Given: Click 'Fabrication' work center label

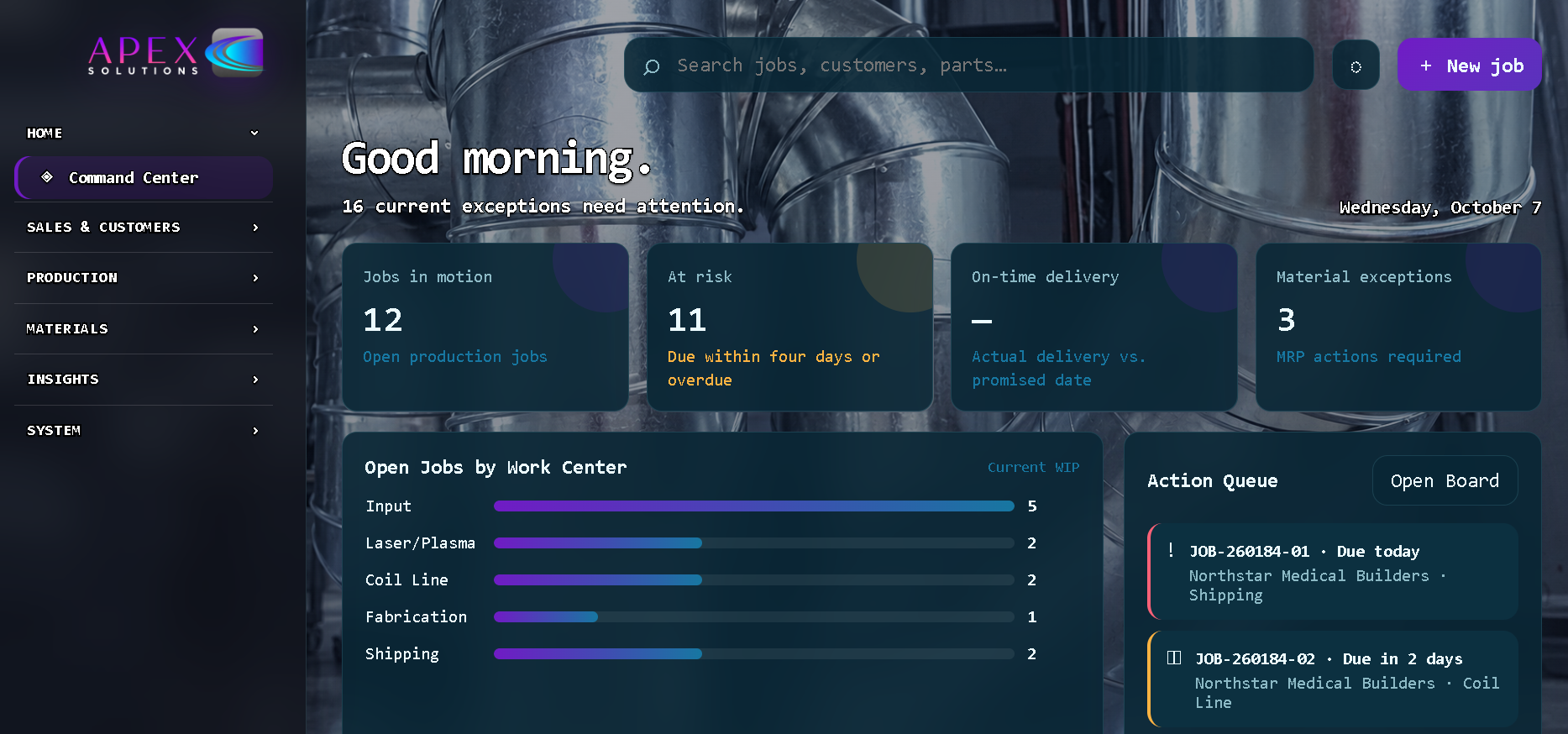Looking at the screenshot, I should 416,616.
